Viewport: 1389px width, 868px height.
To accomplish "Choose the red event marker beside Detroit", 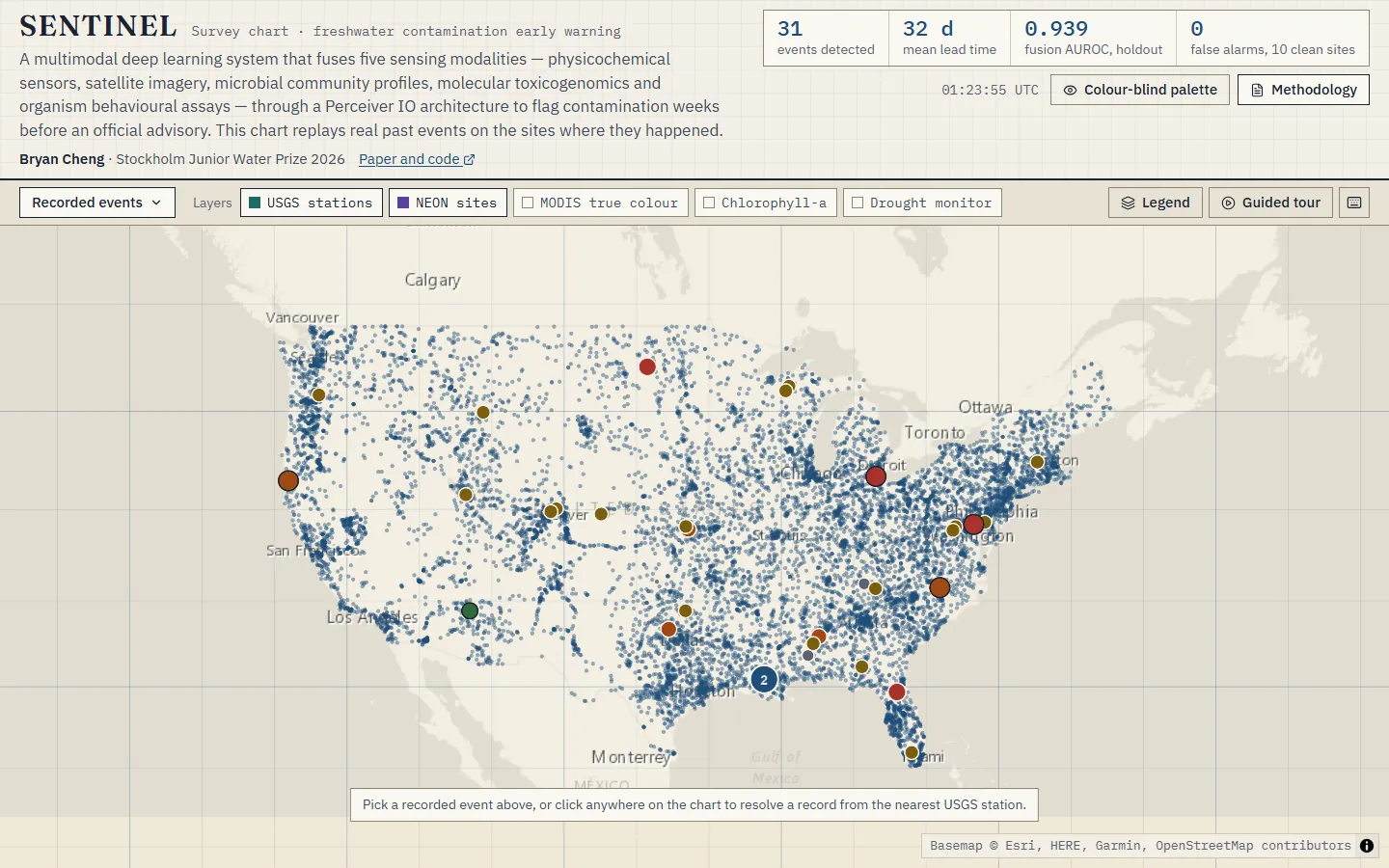I will tap(876, 476).
